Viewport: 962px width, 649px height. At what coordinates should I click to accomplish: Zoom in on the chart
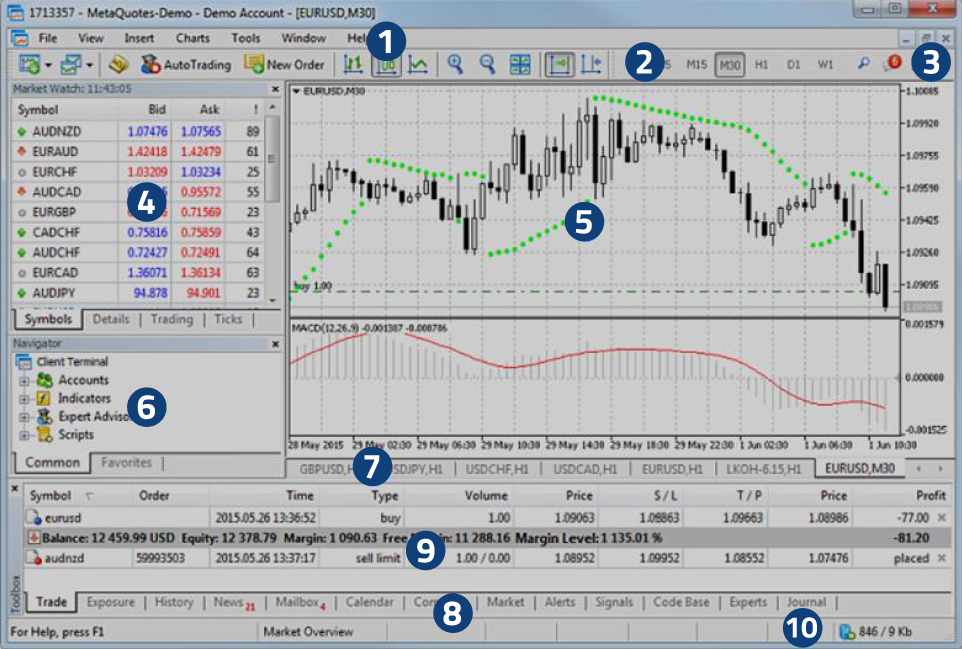pyautogui.click(x=455, y=64)
